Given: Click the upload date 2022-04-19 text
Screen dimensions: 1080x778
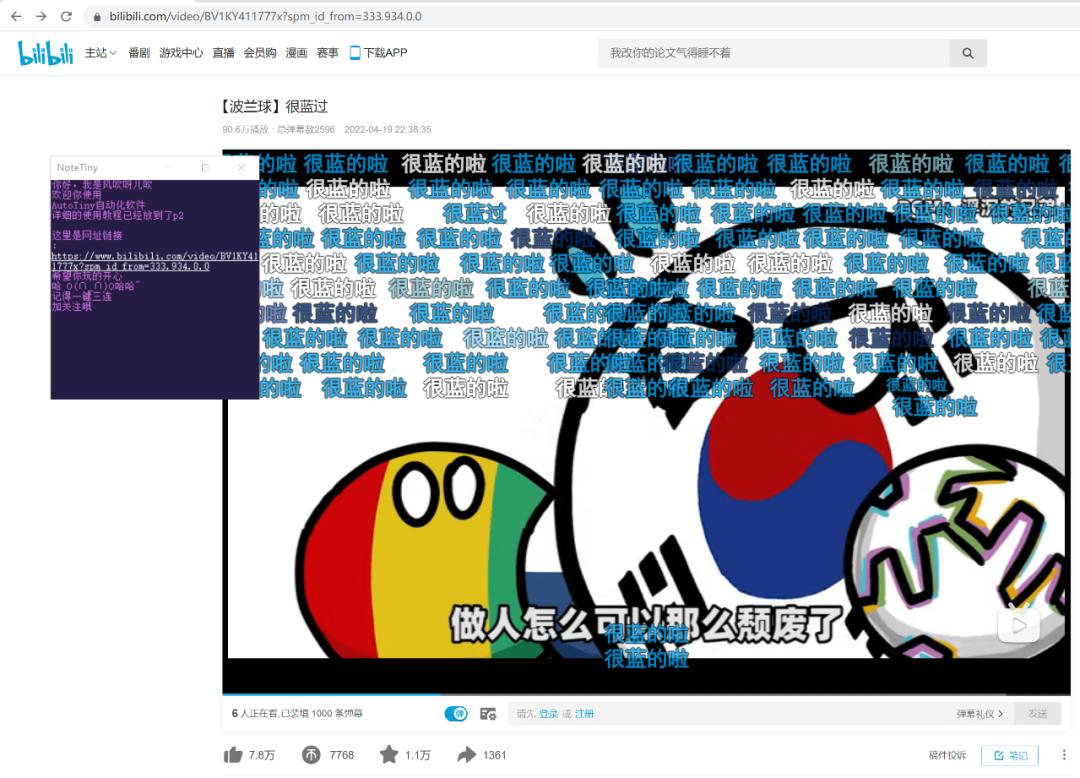Looking at the screenshot, I should [388, 129].
